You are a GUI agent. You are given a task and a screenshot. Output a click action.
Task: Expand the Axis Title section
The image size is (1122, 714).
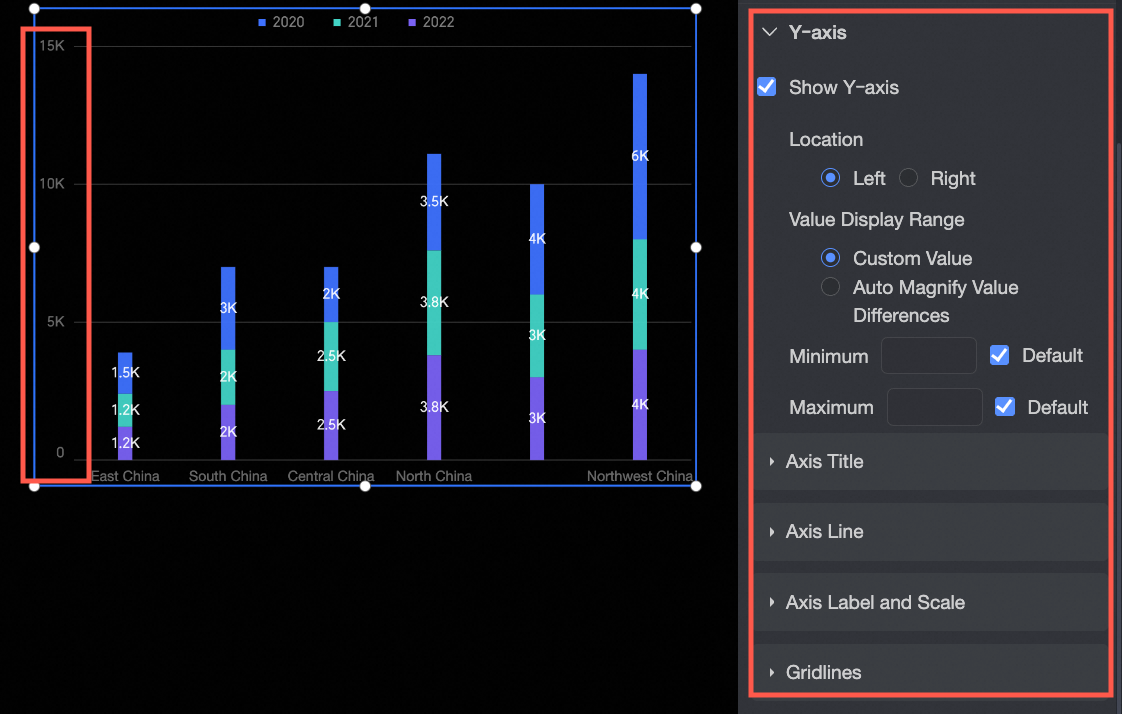point(930,461)
